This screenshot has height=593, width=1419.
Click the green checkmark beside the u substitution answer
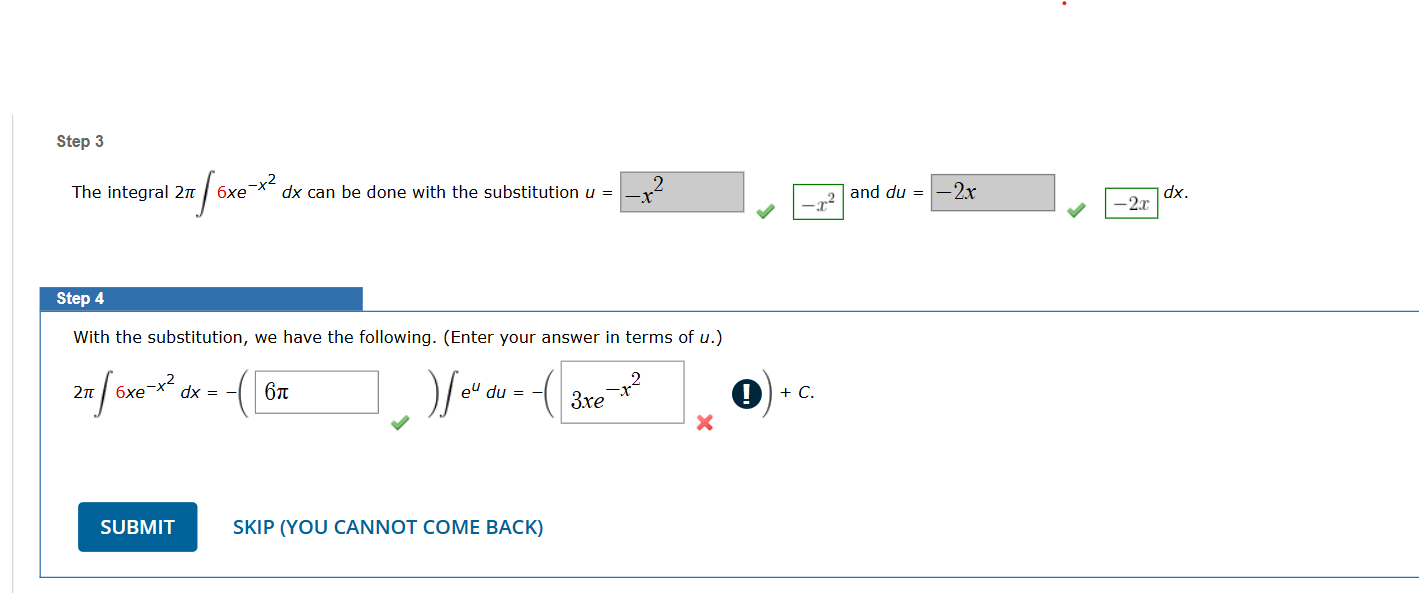pyautogui.click(x=766, y=211)
